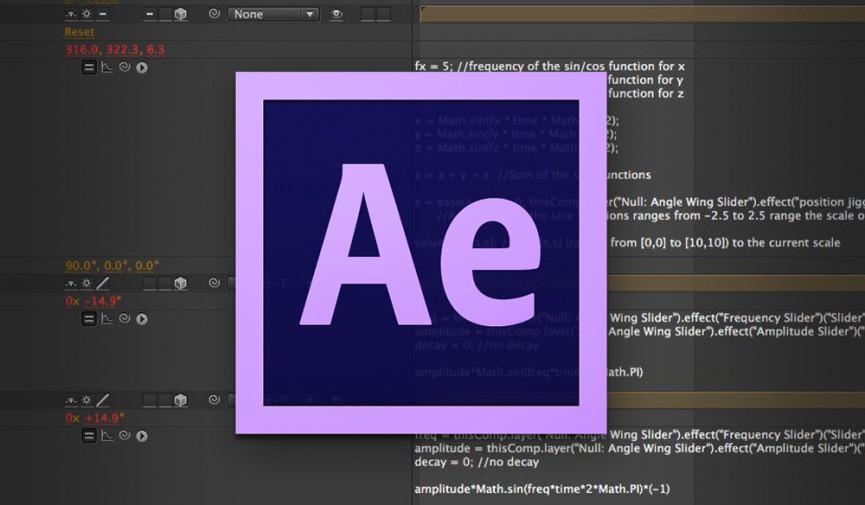Image resolution: width=865 pixels, height=505 pixels.
Task: Click the slash quality switch above 0x +14.9°
Action: coord(103,401)
